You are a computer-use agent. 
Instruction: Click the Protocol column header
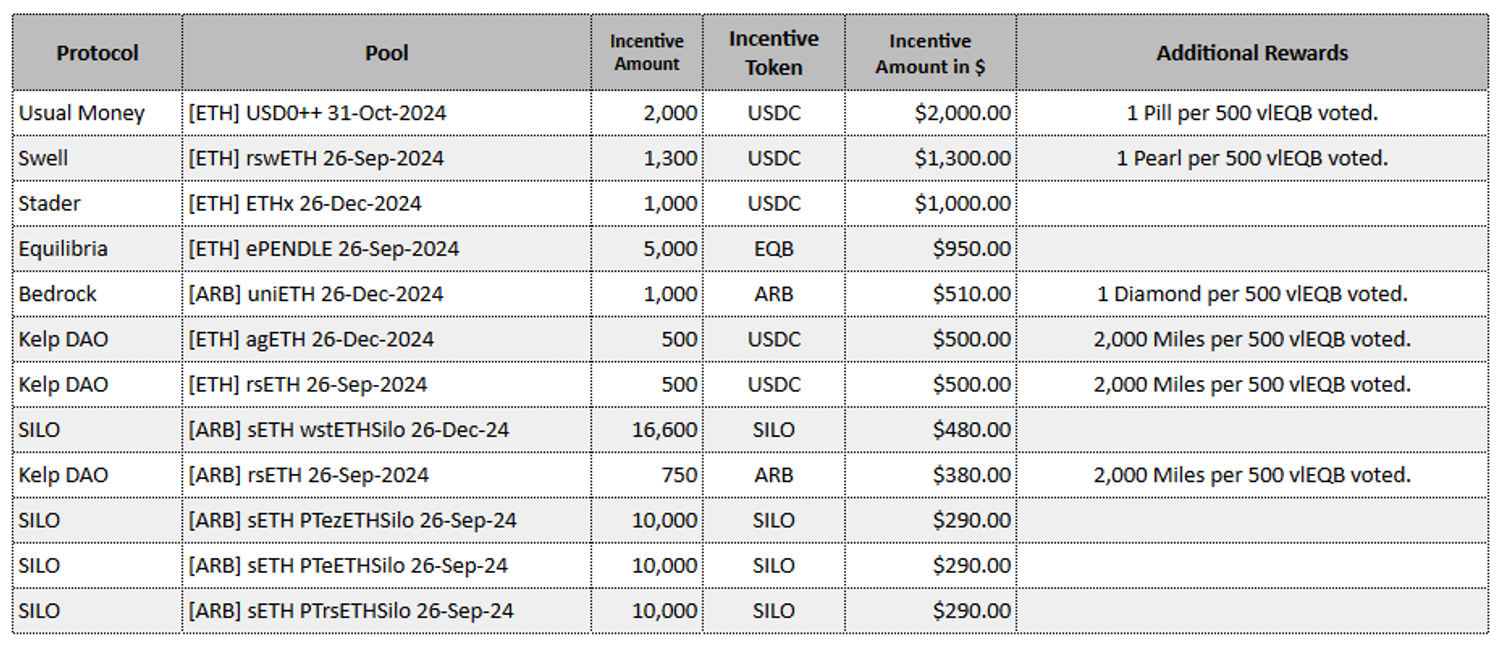click(97, 53)
